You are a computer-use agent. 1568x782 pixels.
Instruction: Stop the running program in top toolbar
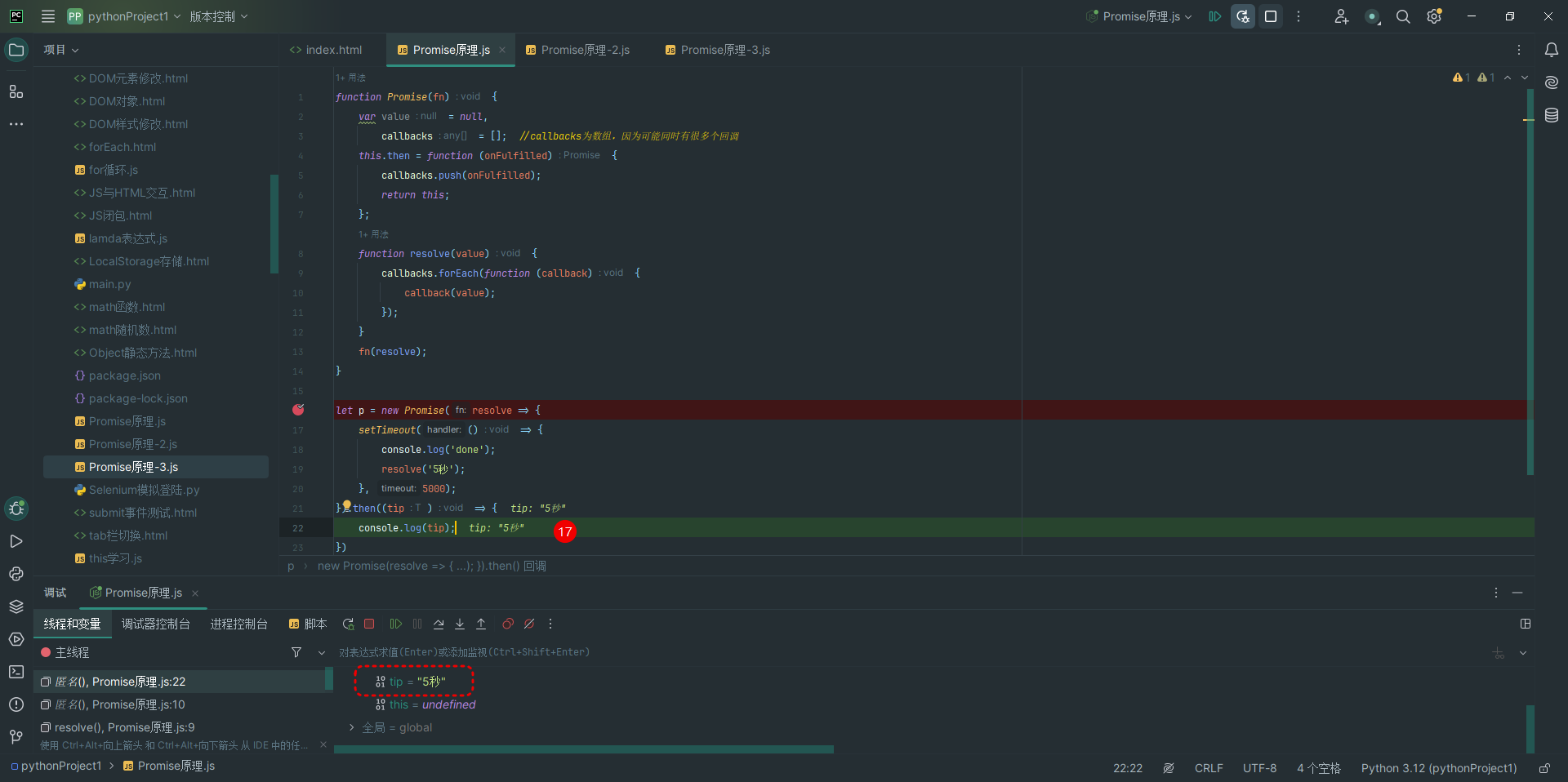pyautogui.click(x=1271, y=16)
